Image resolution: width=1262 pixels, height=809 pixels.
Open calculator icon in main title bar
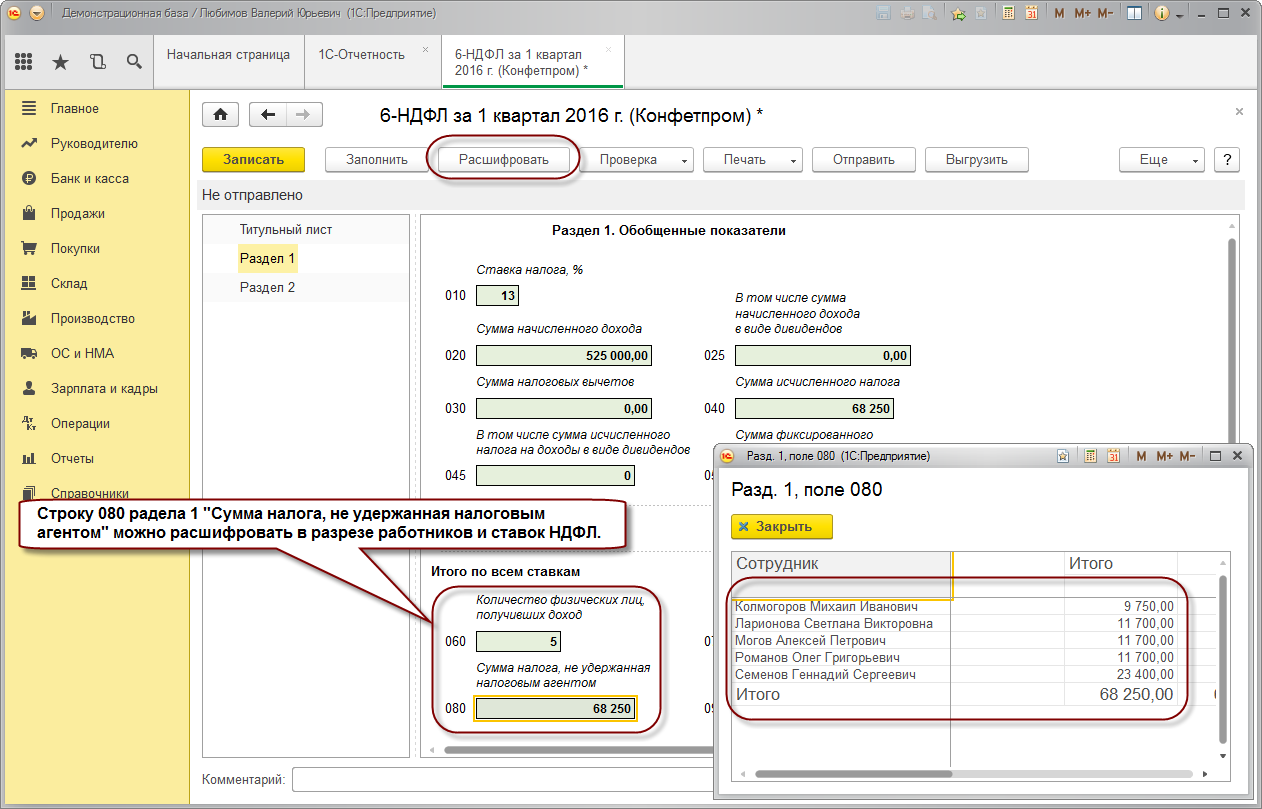(1008, 14)
